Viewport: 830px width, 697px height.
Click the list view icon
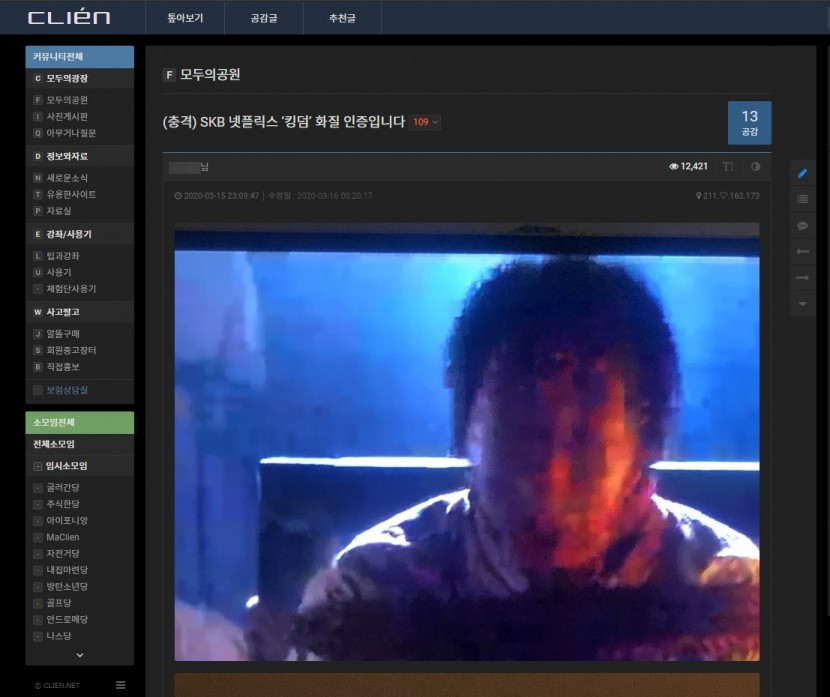tap(802, 199)
